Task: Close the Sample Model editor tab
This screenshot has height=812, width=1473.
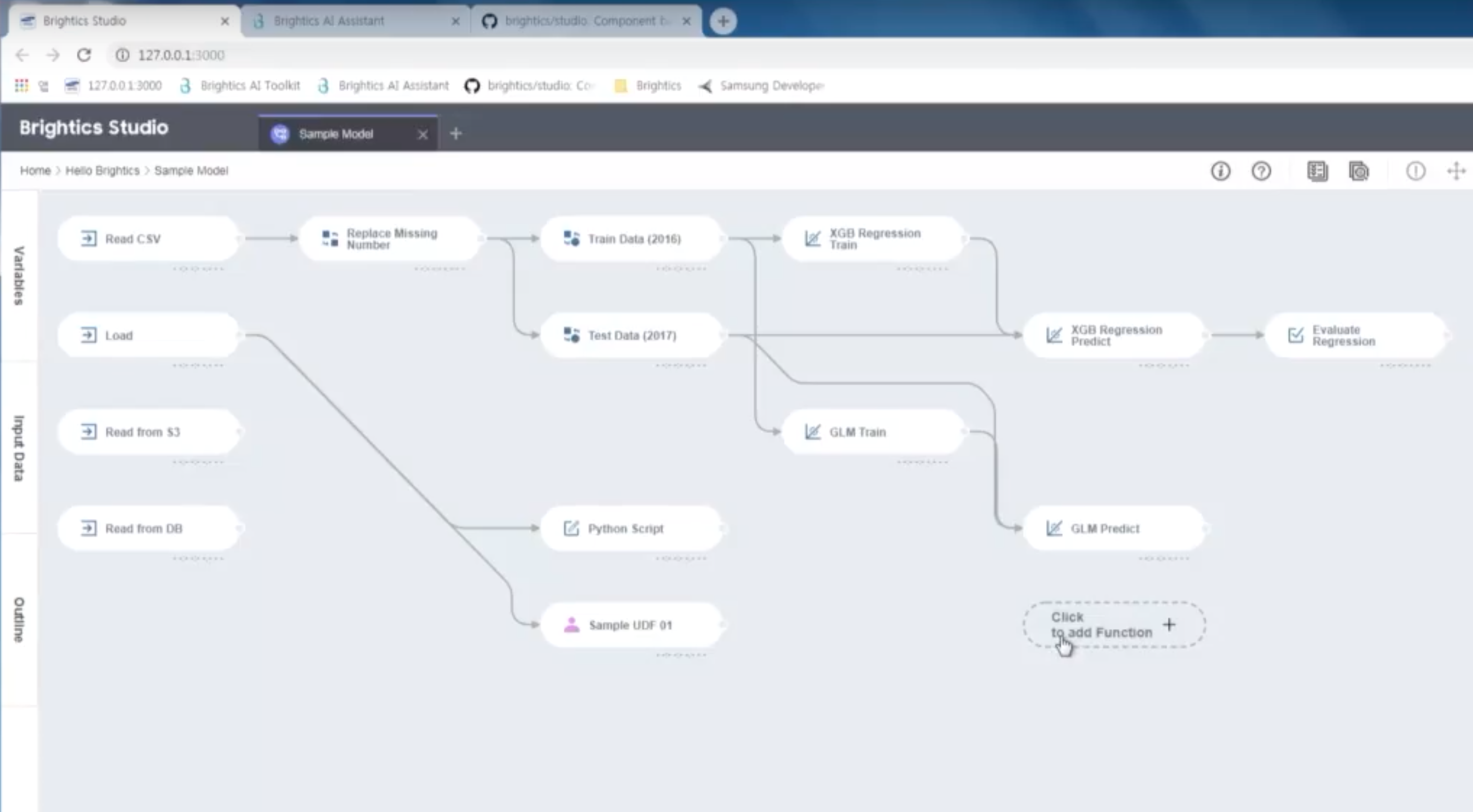Action: [423, 134]
